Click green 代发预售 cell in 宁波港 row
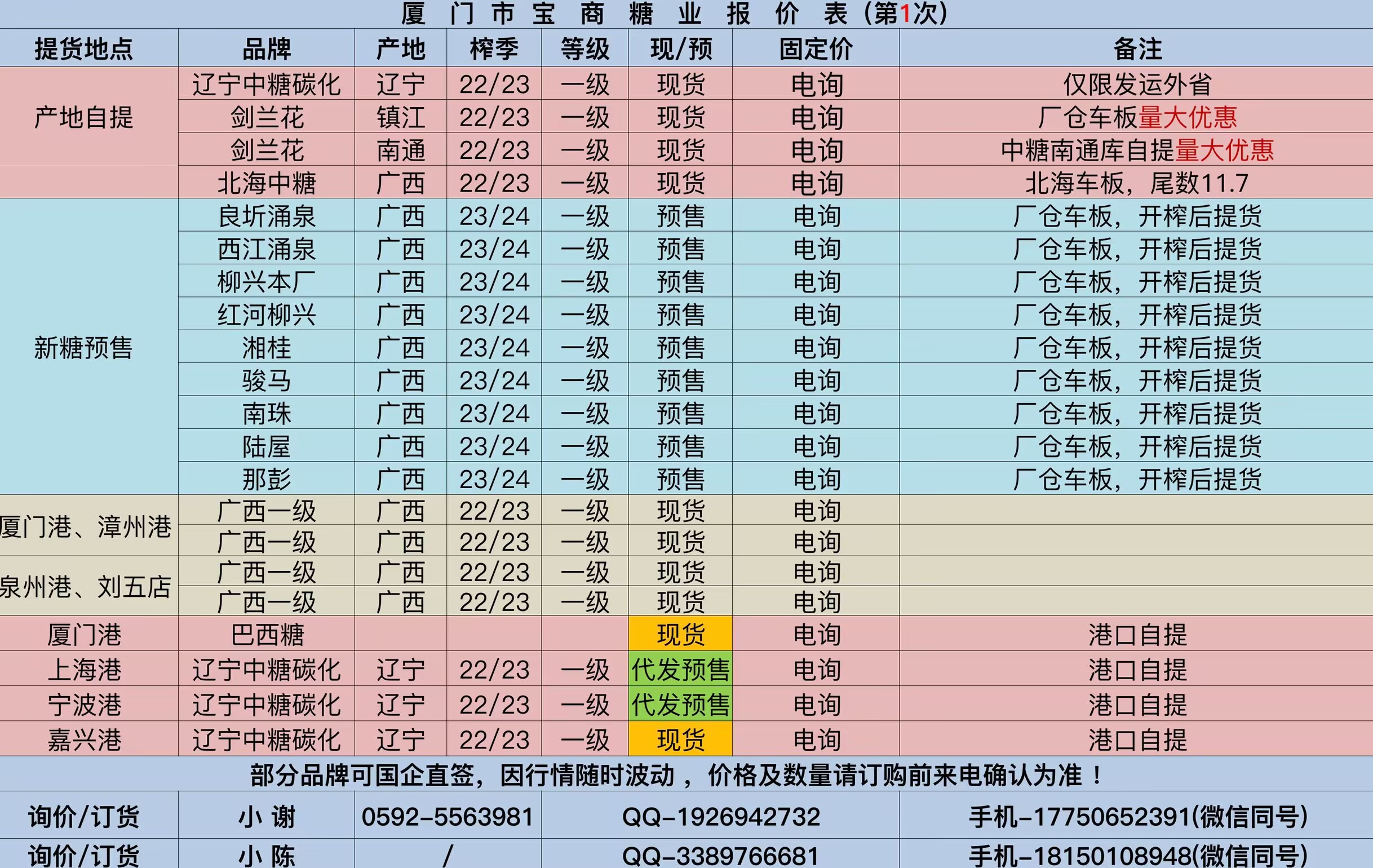The width and height of the screenshot is (1373, 868). tap(680, 705)
